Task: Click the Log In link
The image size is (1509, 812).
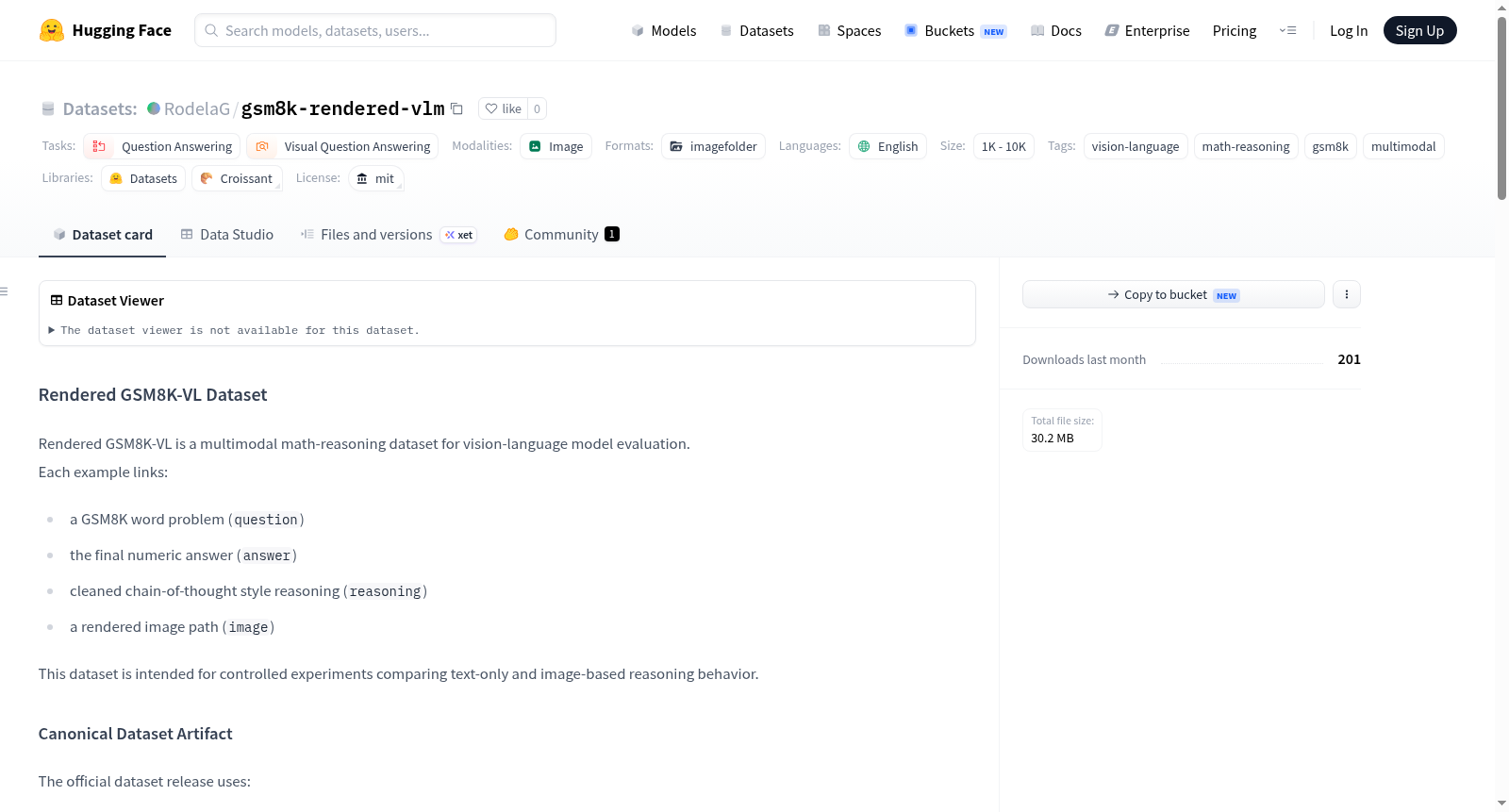Action: pyautogui.click(x=1349, y=30)
